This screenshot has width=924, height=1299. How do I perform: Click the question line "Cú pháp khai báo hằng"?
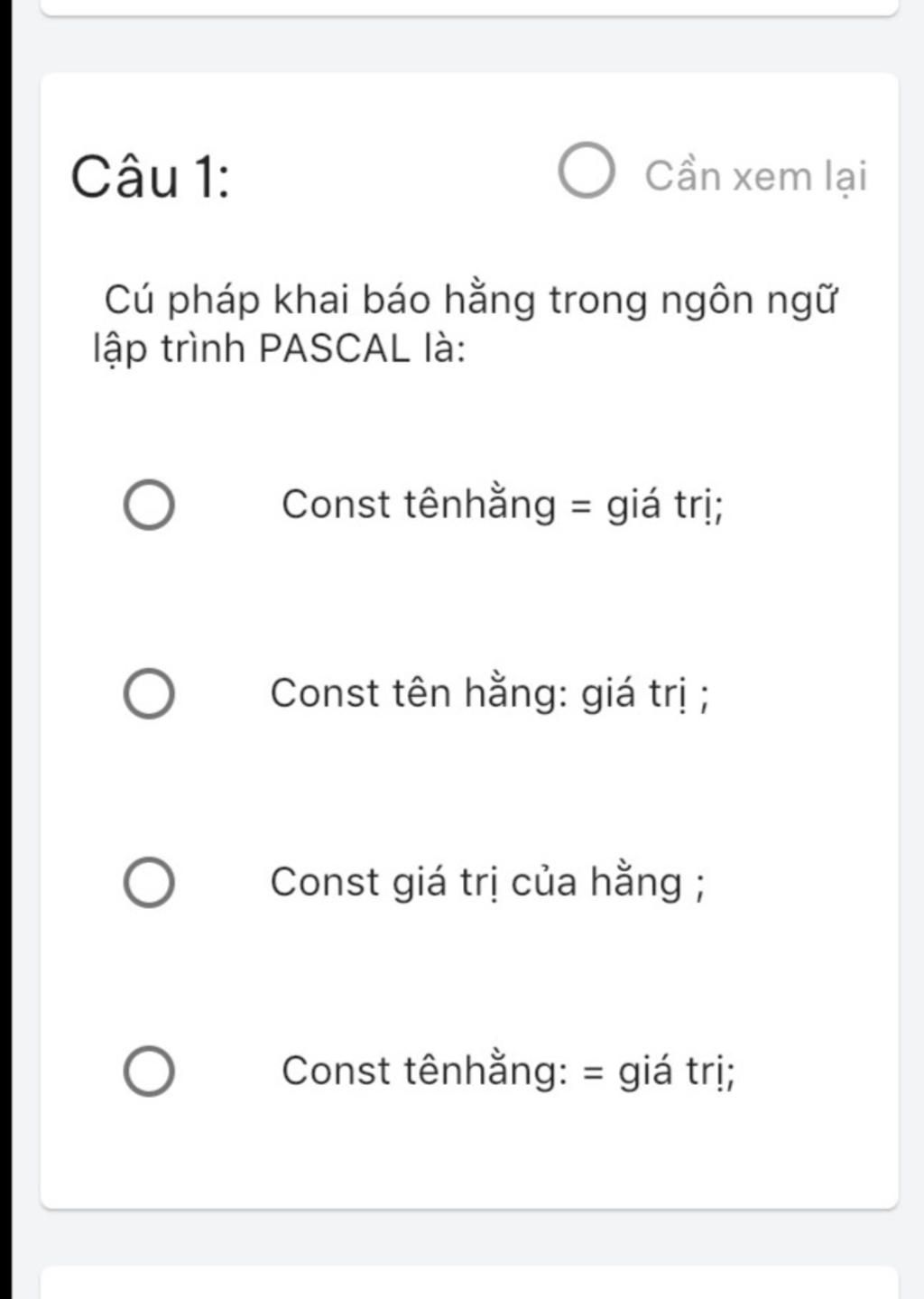(x=469, y=300)
